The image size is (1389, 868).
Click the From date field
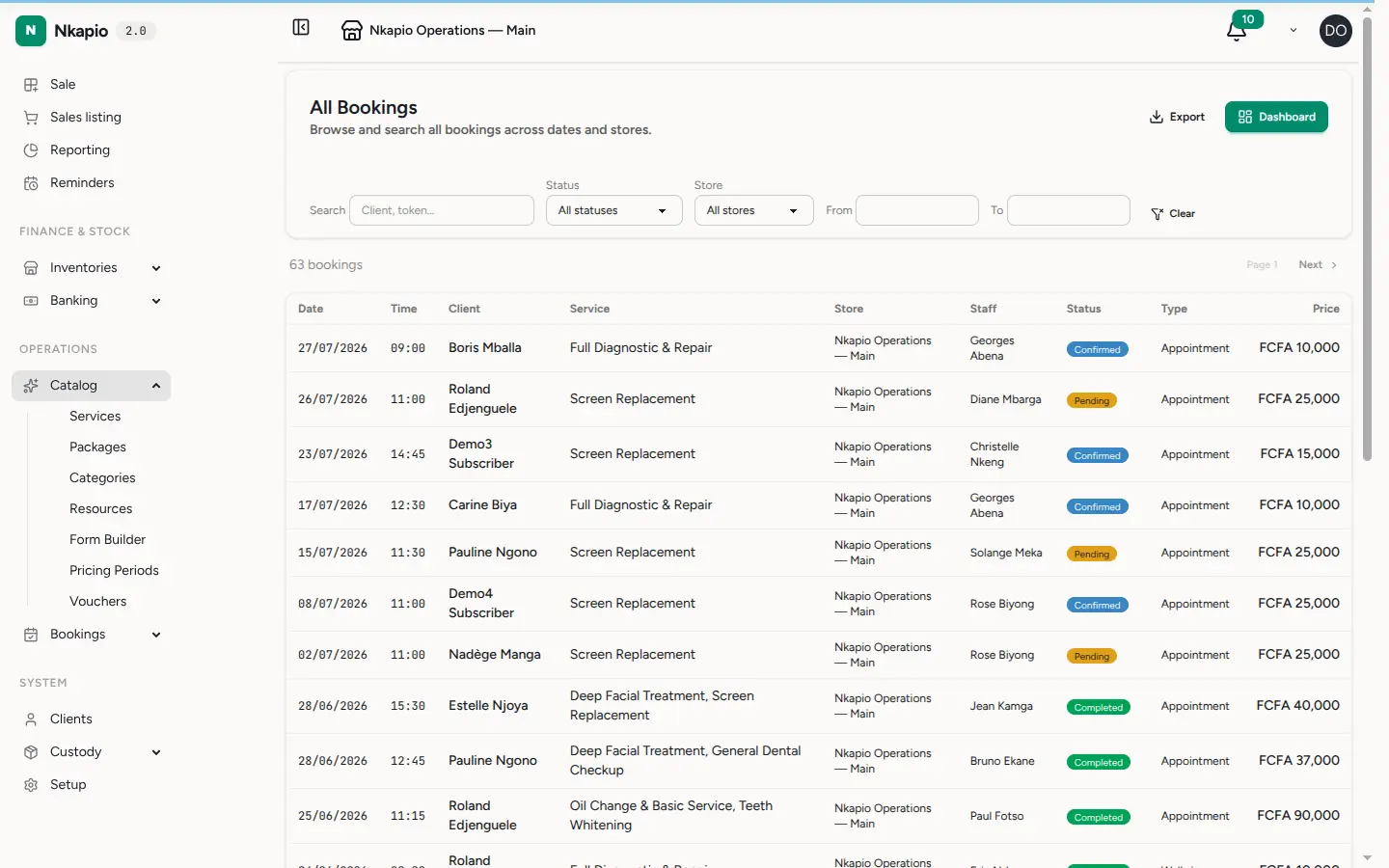point(917,210)
